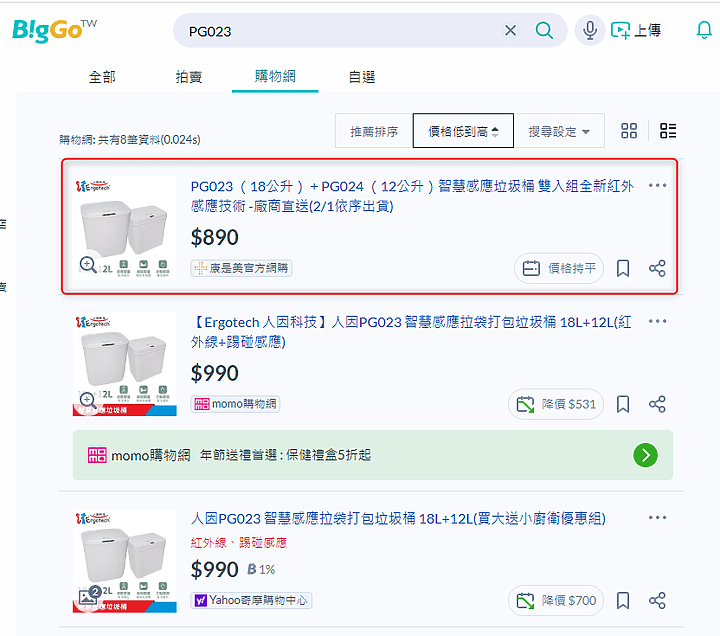720x636 pixels.
Task: Click the momo item product thumbnail
Action: (124, 364)
